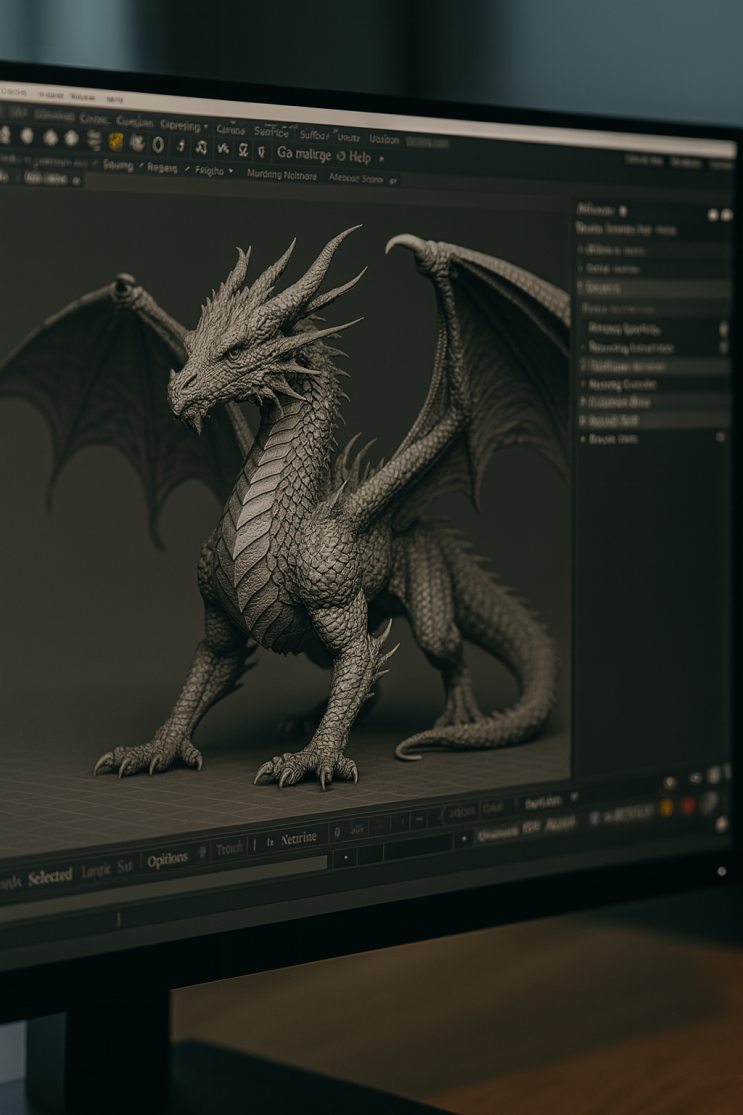Click the 'Trach' label in bottom bar
The image size is (743, 1115).
[229, 848]
